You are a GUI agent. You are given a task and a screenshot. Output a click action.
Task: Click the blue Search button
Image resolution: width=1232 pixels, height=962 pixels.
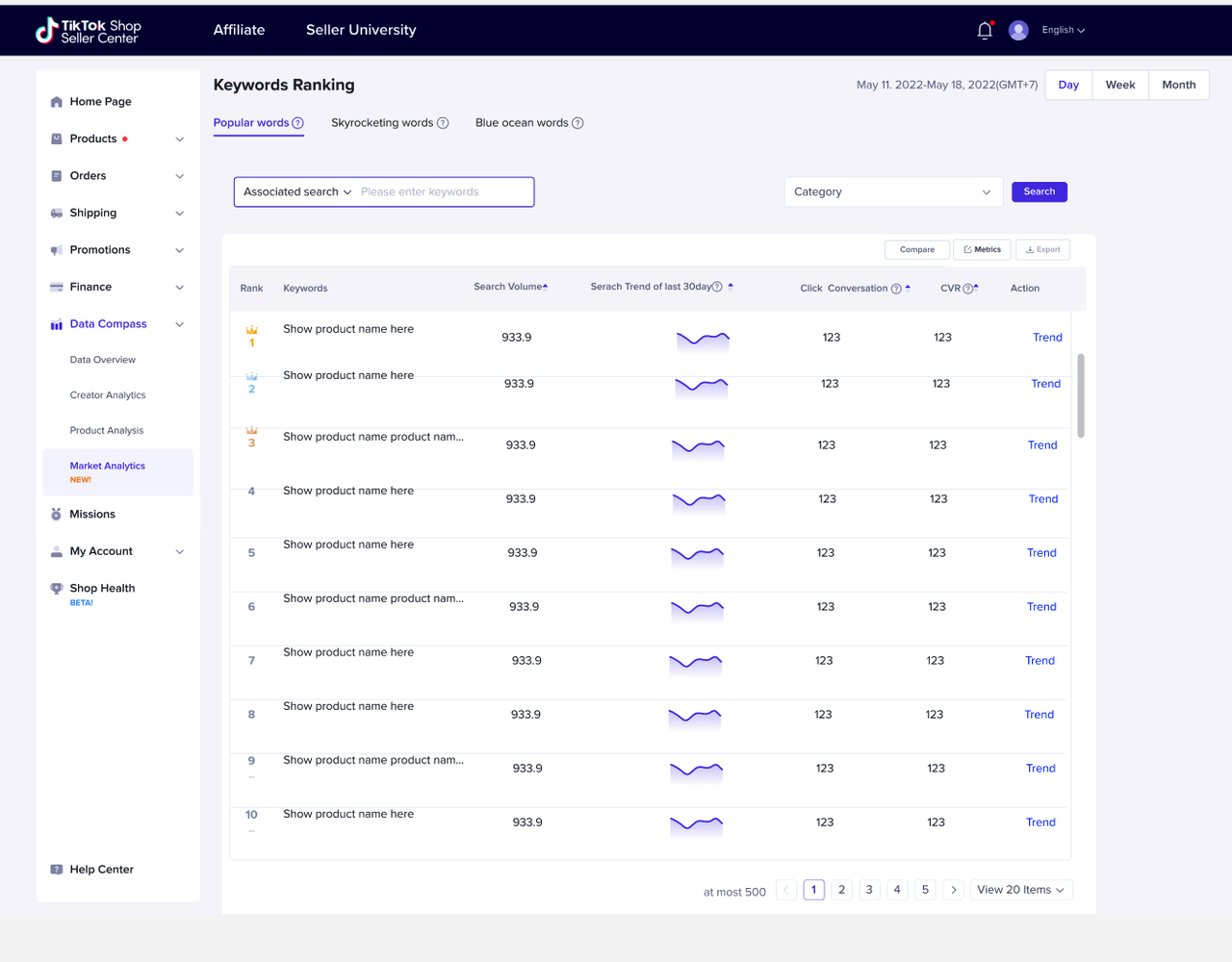point(1039,191)
